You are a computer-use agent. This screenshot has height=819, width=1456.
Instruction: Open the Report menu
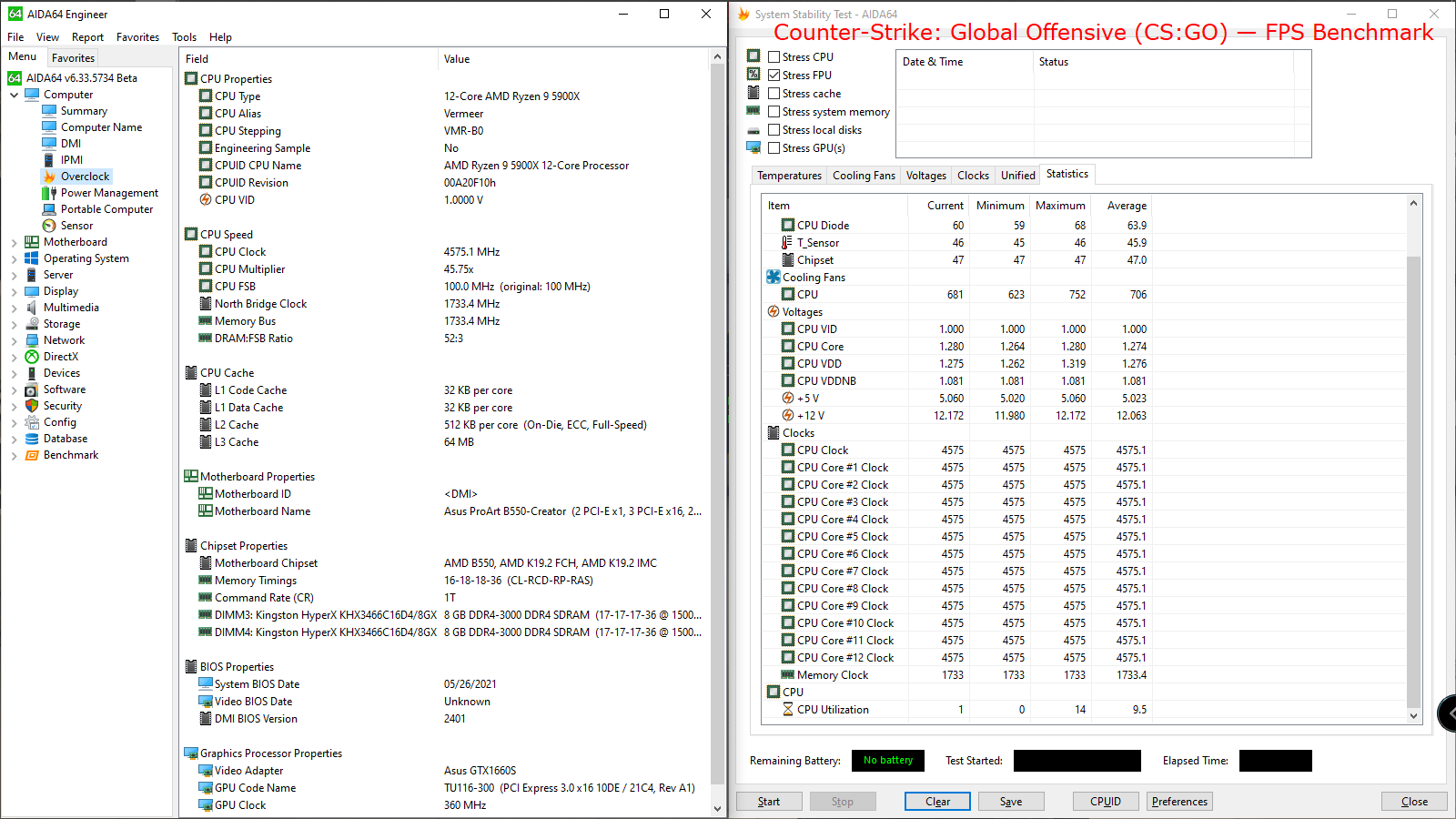pos(87,37)
